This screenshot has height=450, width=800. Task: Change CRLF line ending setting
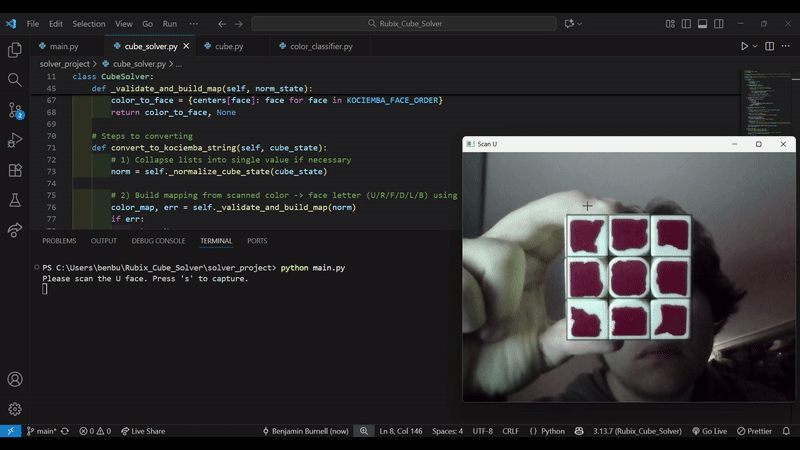[x=510, y=431]
